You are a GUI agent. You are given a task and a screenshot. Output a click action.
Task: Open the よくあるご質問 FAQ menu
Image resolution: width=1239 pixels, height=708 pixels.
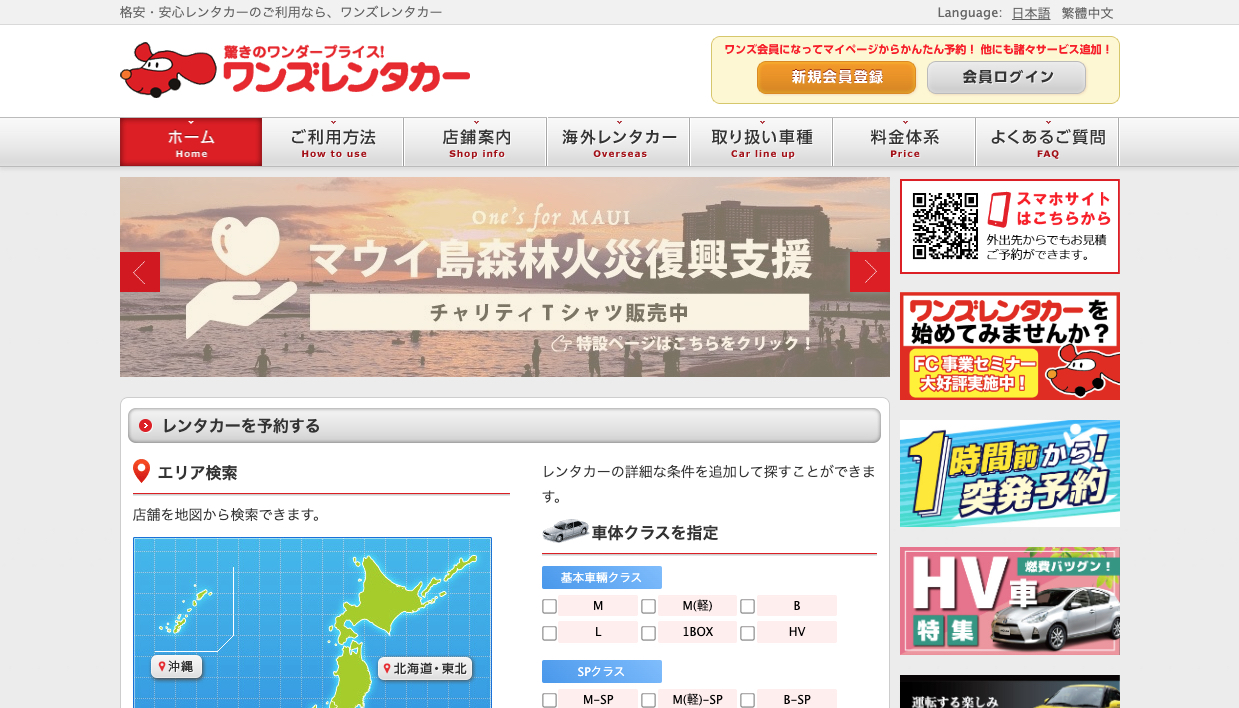pyautogui.click(x=1047, y=142)
